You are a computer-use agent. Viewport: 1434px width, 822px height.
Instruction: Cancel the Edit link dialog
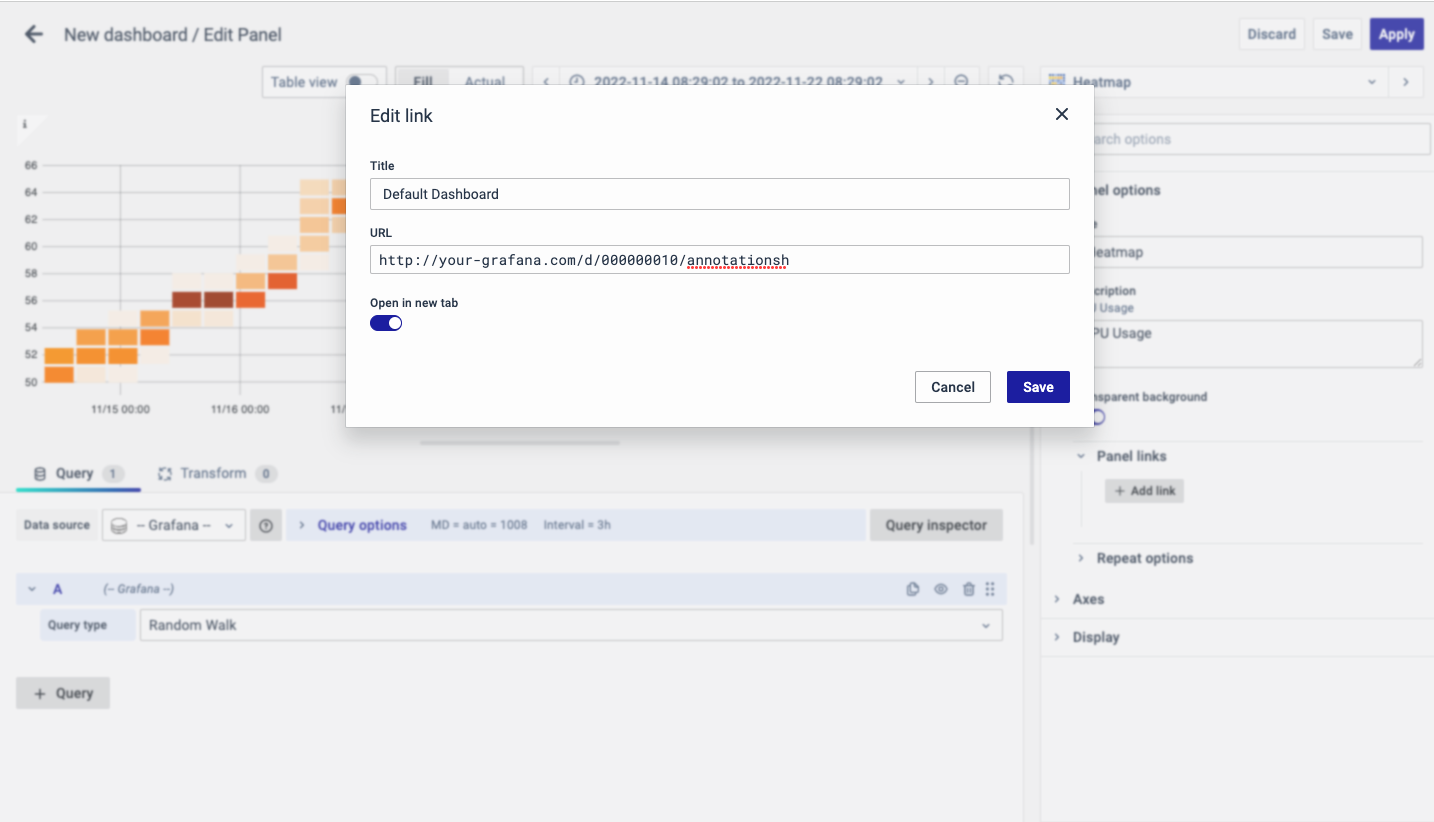point(952,387)
